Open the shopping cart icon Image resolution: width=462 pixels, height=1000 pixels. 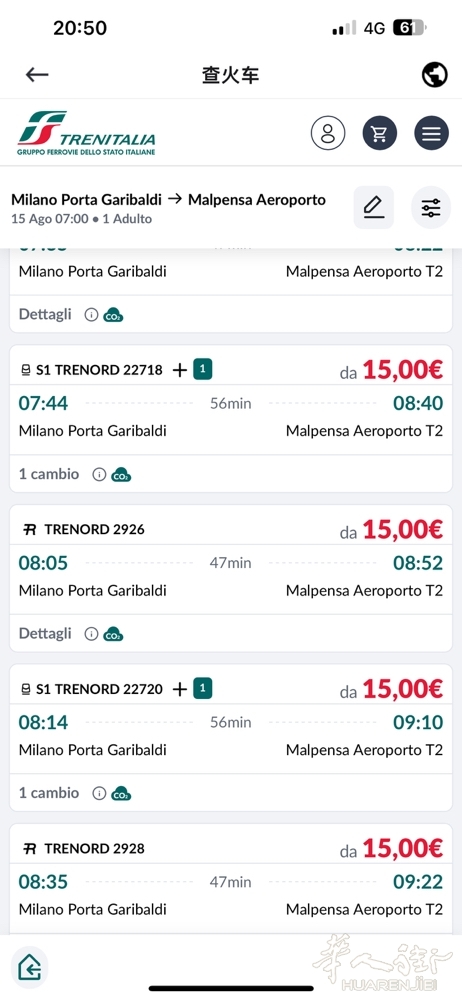tap(380, 133)
